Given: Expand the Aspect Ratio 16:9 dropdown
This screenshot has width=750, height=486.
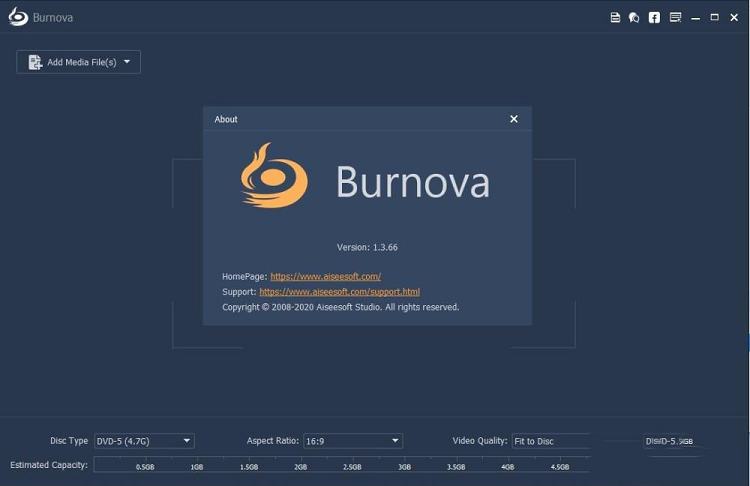Looking at the screenshot, I should pyautogui.click(x=395, y=441).
